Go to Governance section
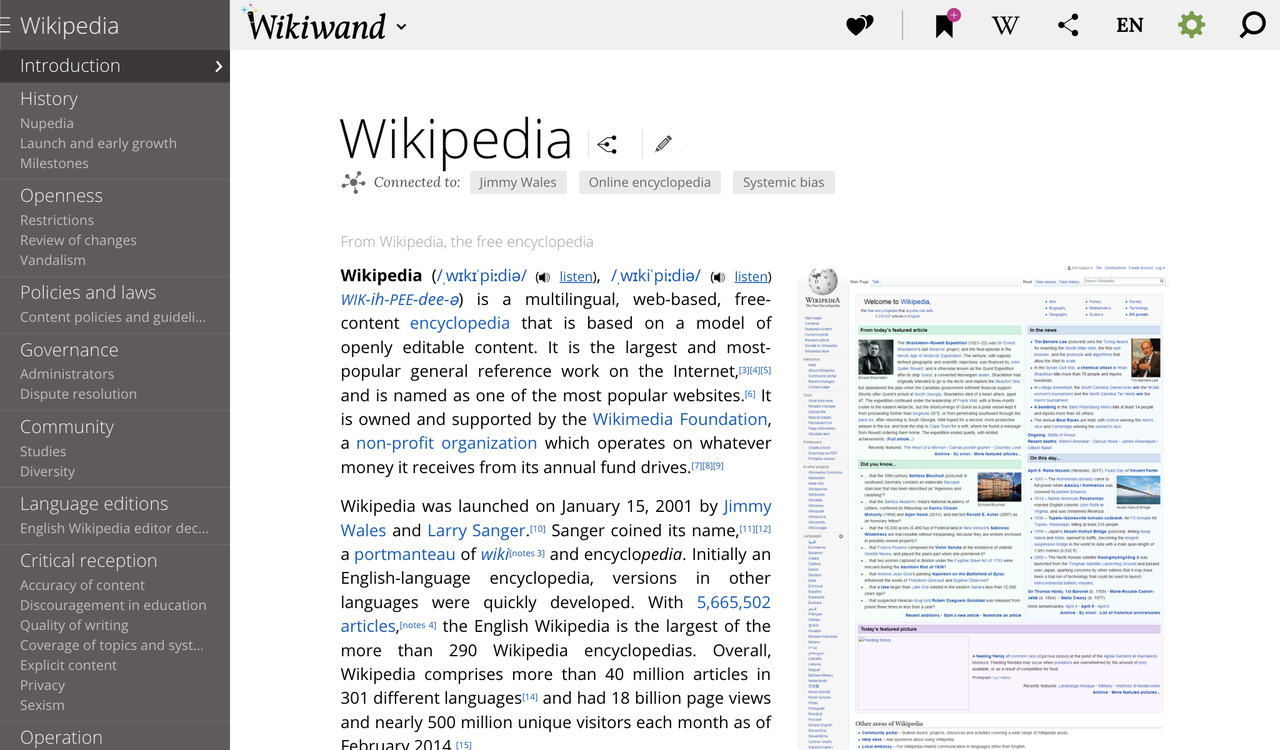This screenshot has width=1280, height=750. pos(69,349)
